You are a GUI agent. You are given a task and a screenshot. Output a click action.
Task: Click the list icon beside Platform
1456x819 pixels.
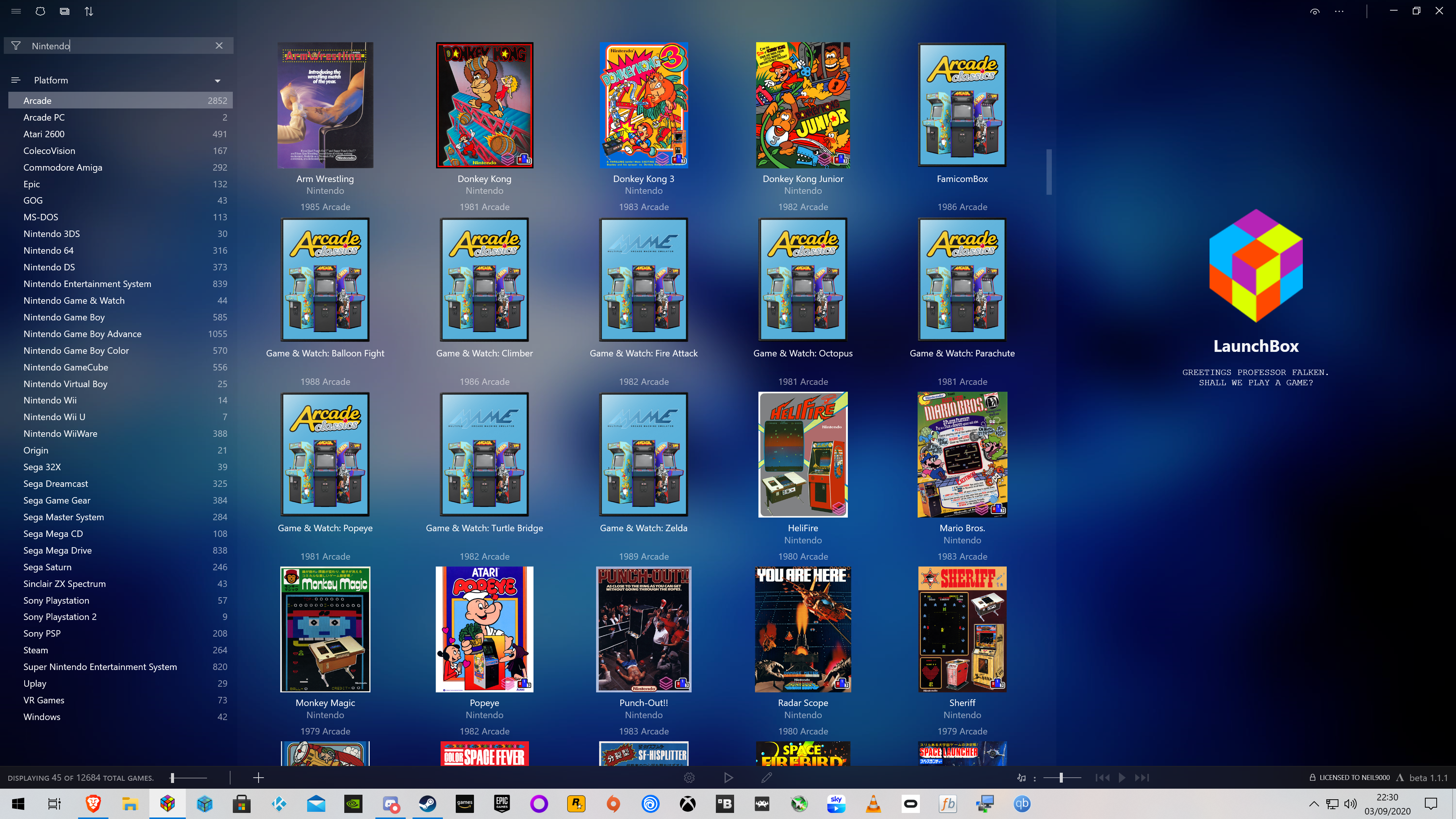click(x=15, y=80)
